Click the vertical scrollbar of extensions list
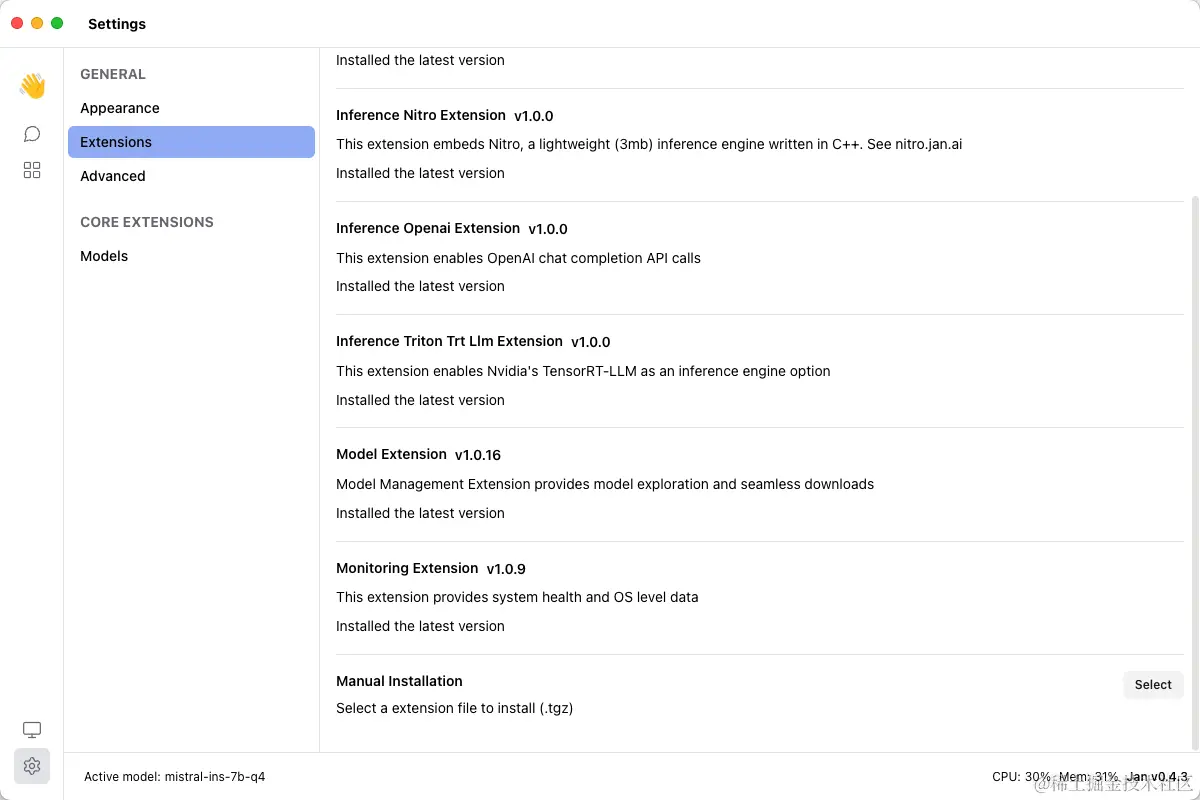 click(1194, 472)
